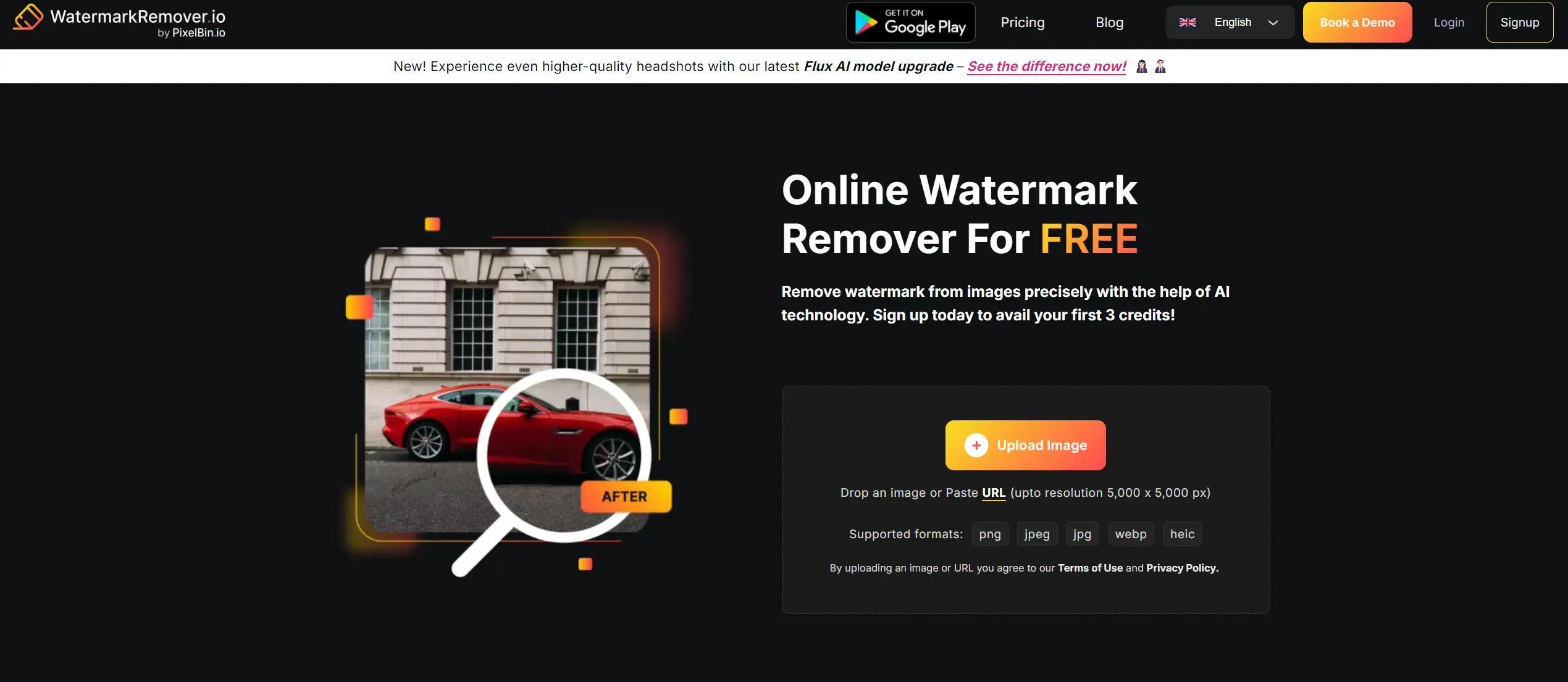Click the URL paste input field
Image resolution: width=1568 pixels, height=682 pixels.
993,492
